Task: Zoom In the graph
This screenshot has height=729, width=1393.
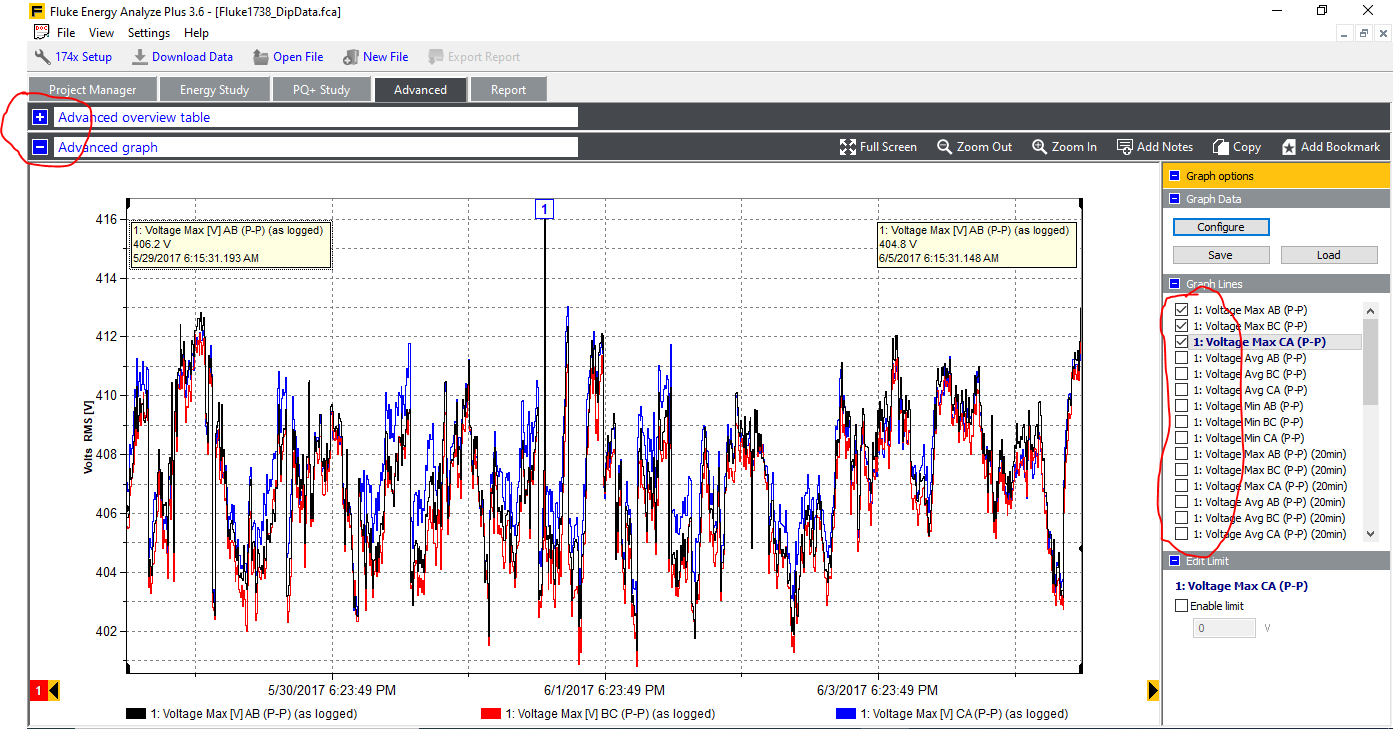Action: pos(1064,147)
